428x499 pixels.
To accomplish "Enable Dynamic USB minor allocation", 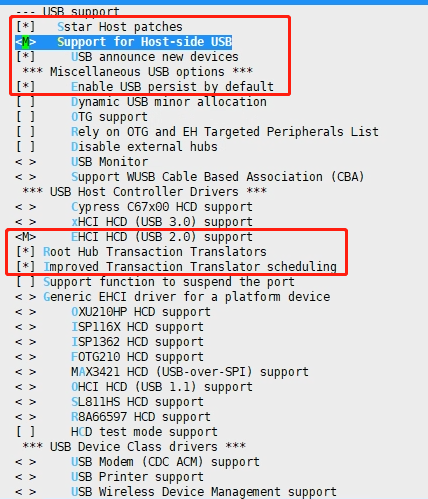I will 141,102.
